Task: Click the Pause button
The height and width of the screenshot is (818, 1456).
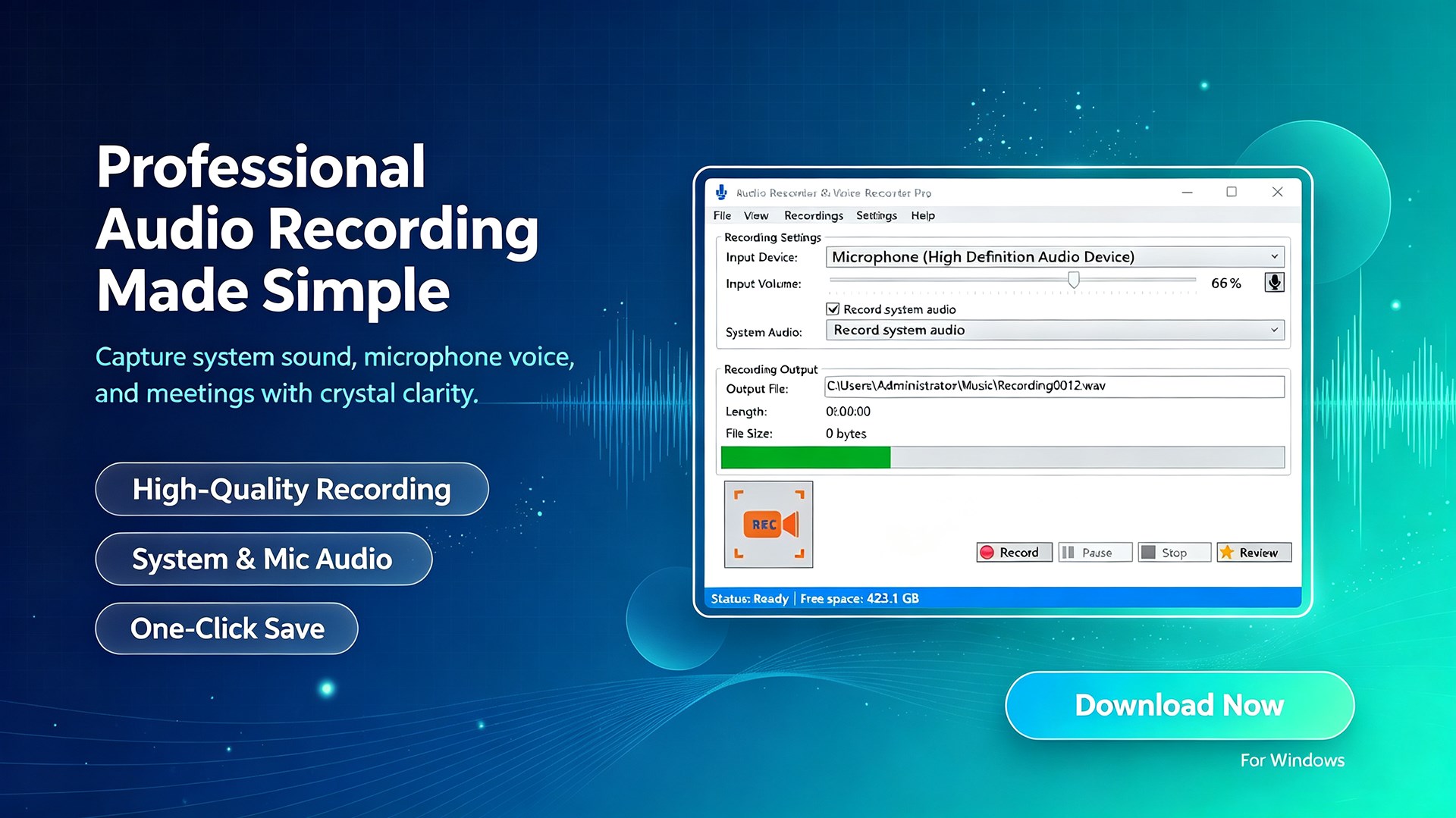Action: (x=1095, y=553)
